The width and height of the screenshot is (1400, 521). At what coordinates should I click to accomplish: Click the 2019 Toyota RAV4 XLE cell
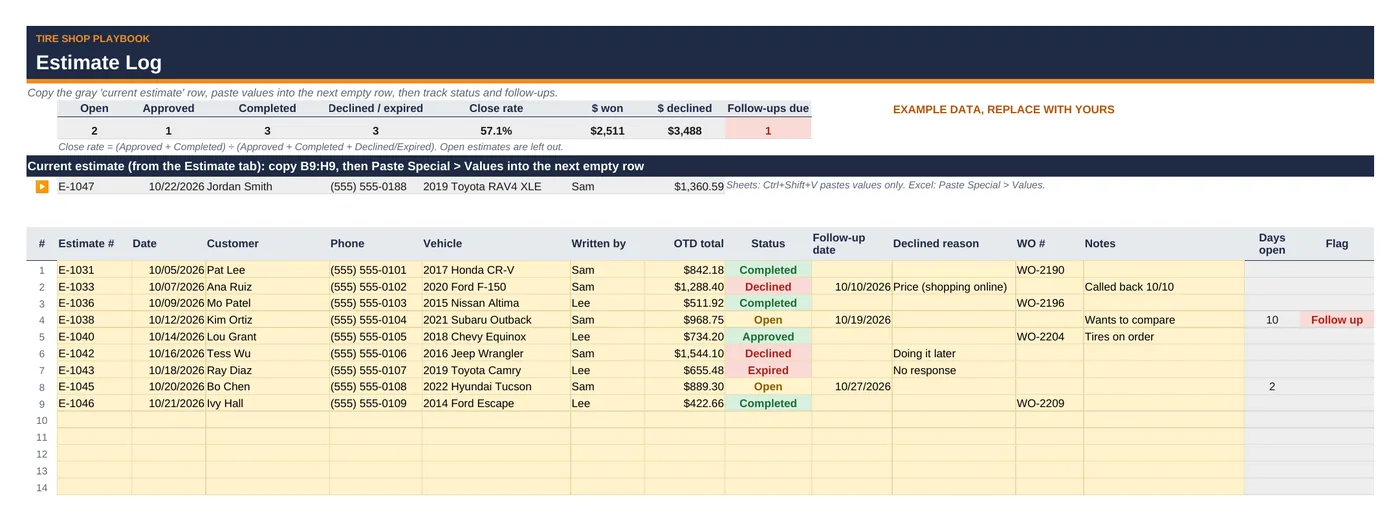pos(496,186)
